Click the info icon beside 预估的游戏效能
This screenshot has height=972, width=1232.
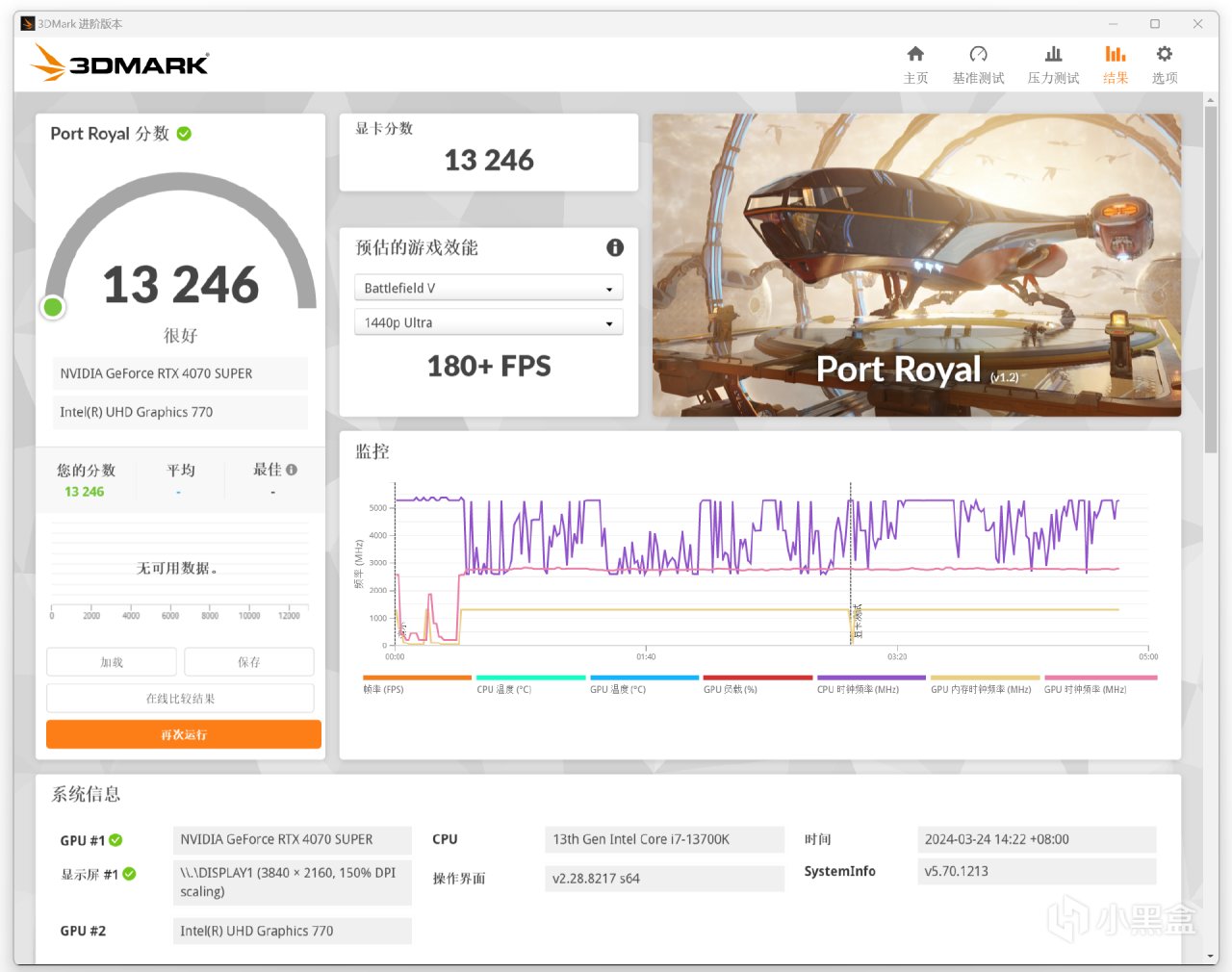[x=615, y=247]
